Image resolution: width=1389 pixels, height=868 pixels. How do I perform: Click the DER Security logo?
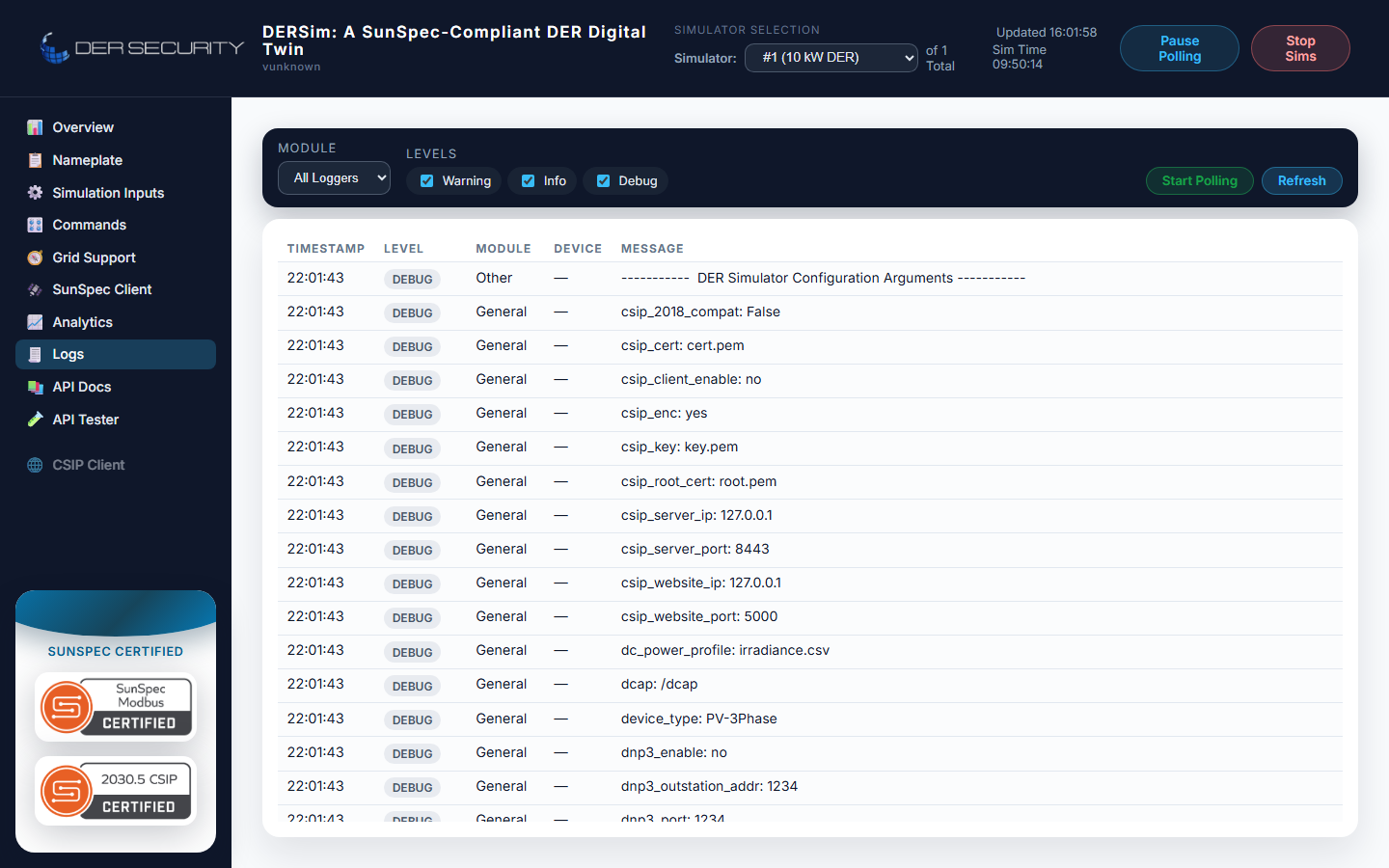142,47
